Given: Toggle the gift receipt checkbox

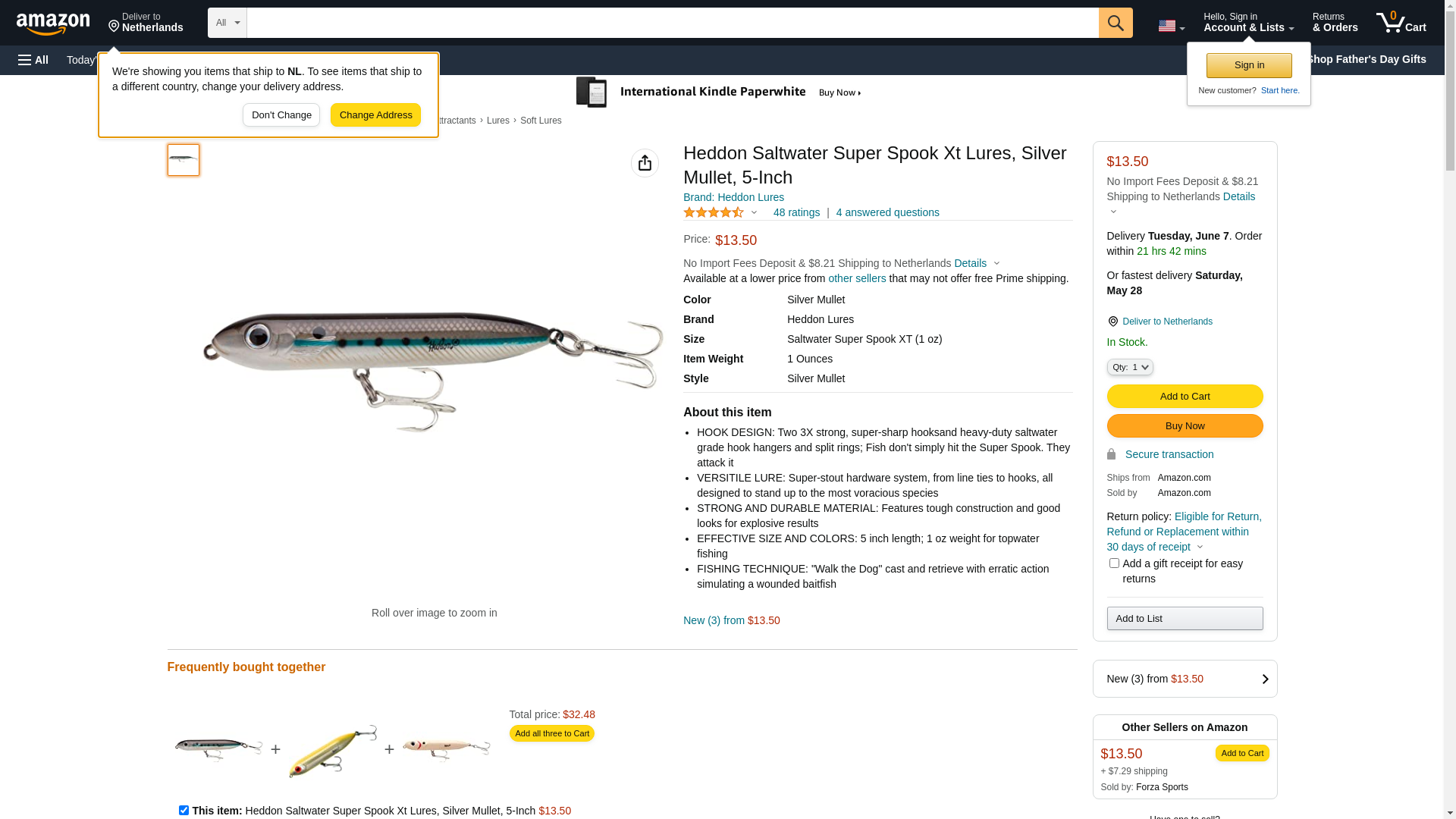Looking at the screenshot, I should point(1114,563).
